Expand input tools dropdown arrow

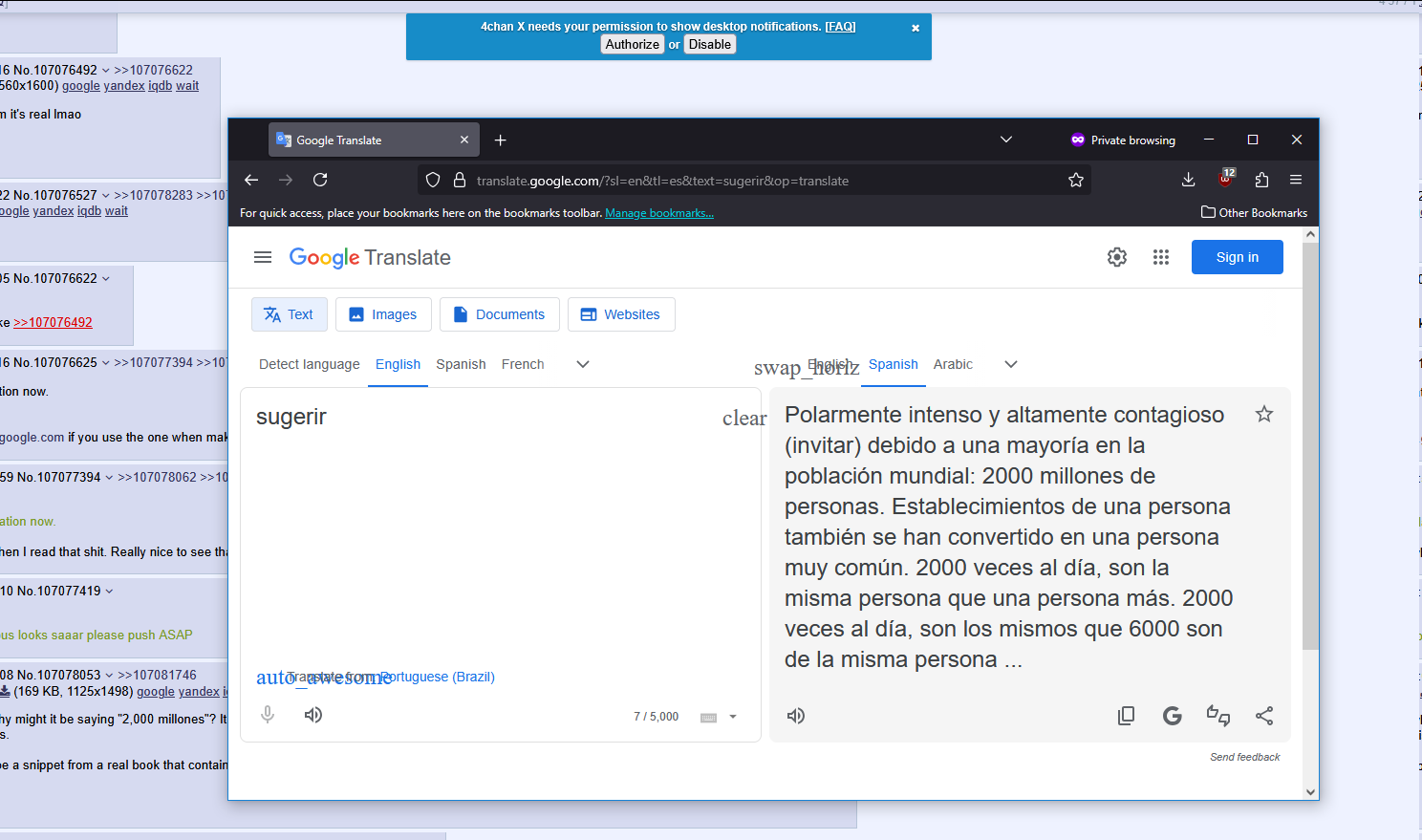coord(733,717)
